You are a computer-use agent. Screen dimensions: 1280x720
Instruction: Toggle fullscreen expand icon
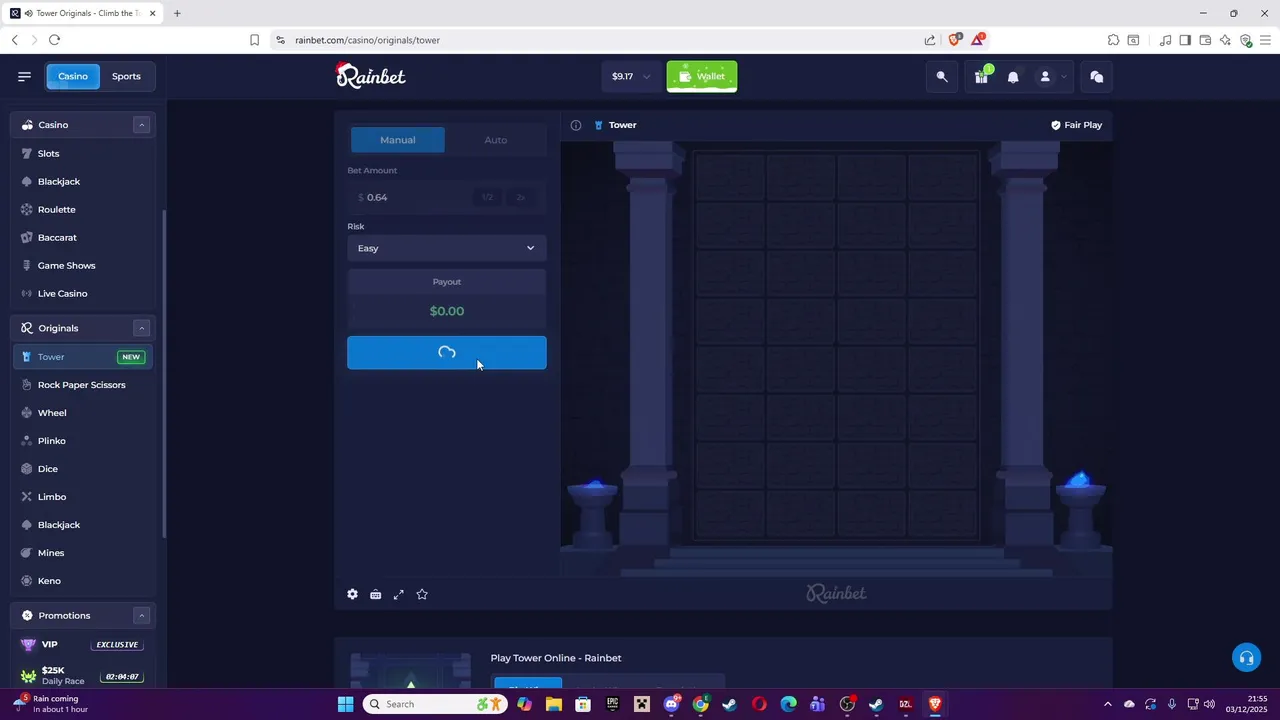pyautogui.click(x=398, y=594)
